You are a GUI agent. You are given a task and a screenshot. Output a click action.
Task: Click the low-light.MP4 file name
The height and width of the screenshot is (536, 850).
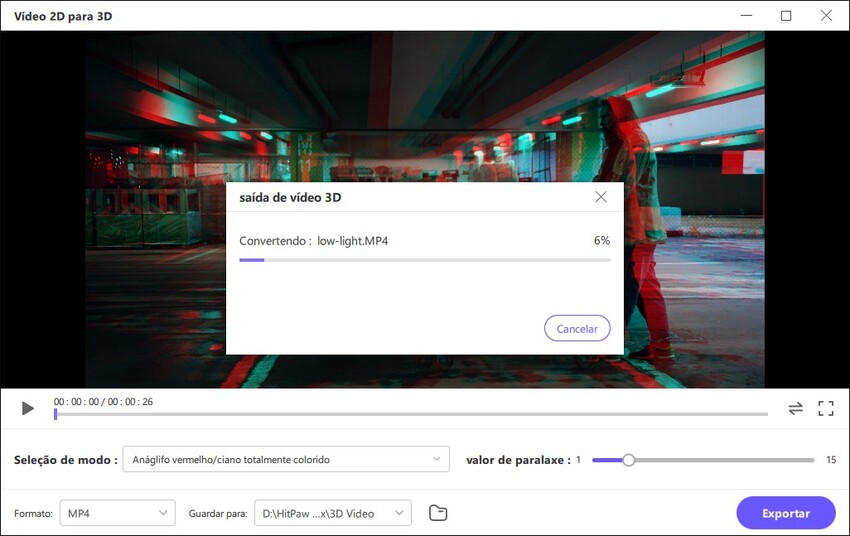coord(352,241)
